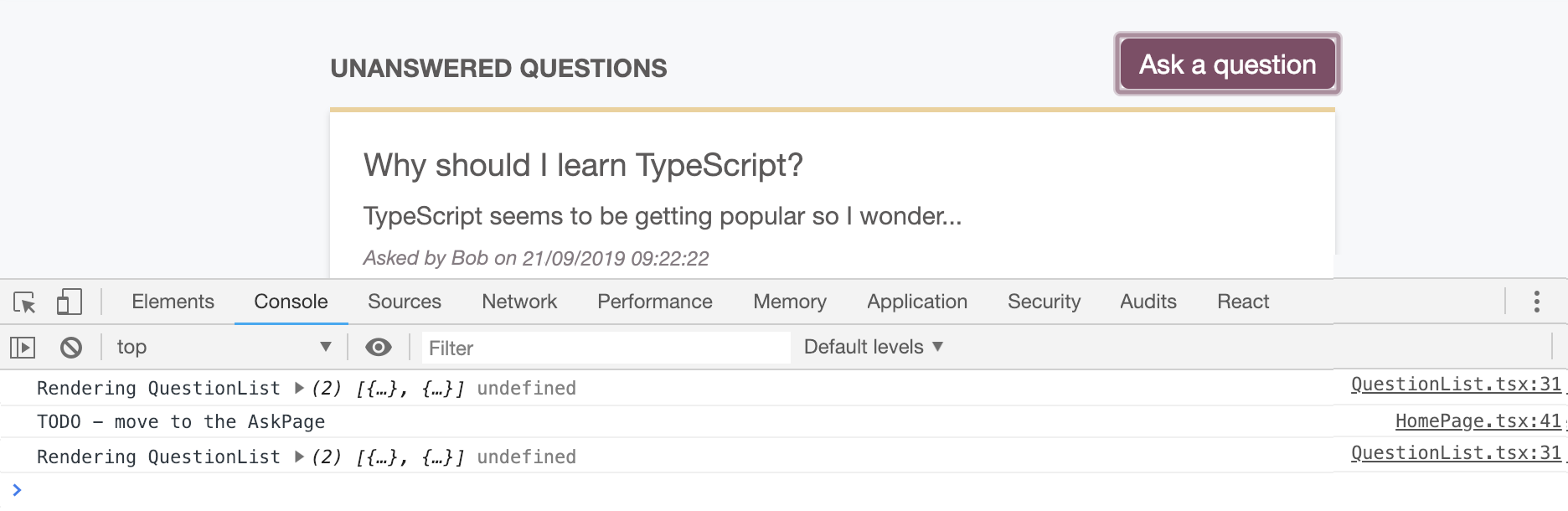1568x511 pixels.
Task: Open the HomePage.tsx:41 source link
Action: click(1478, 421)
